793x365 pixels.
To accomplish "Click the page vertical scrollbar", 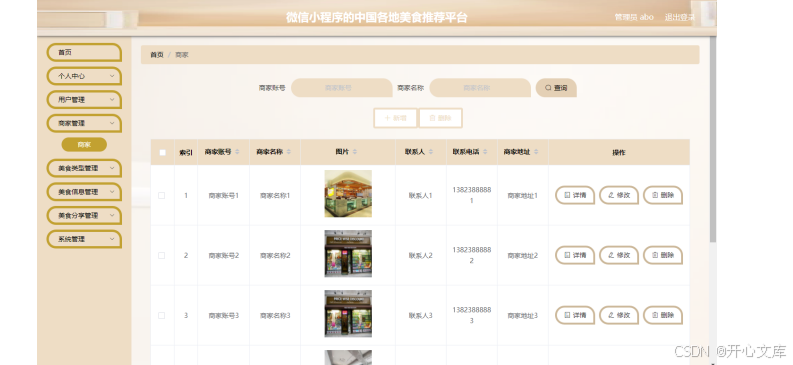I will click(713, 139).
